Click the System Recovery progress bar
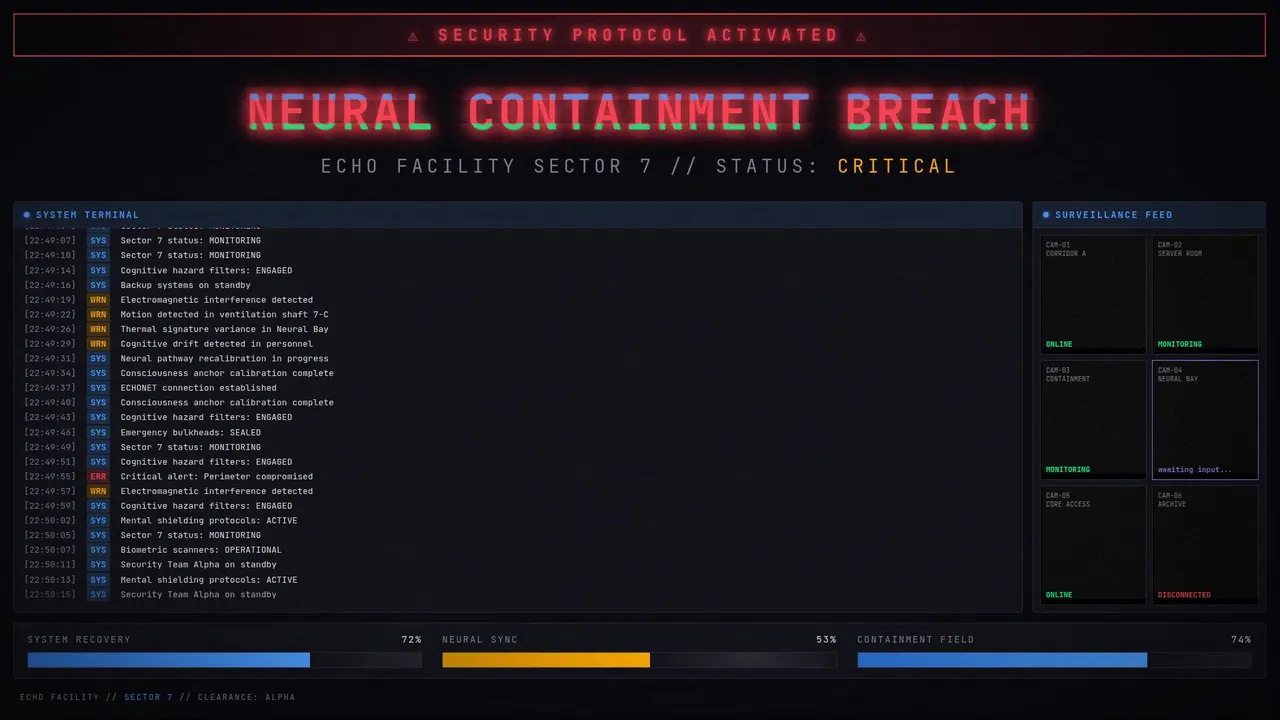Image resolution: width=1280 pixels, height=720 pixels. click(x=225, y=660)
